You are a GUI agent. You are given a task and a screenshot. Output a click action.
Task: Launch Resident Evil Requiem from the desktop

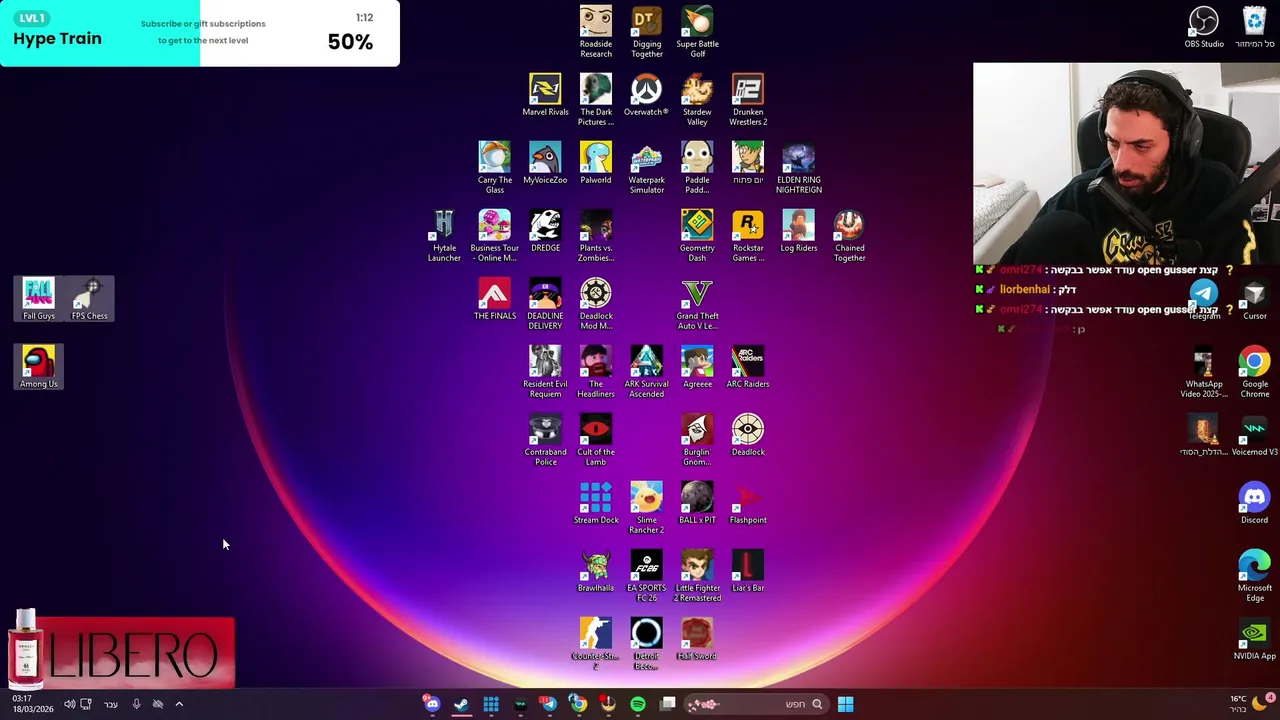pyautogui.click(x=545, y=372)
